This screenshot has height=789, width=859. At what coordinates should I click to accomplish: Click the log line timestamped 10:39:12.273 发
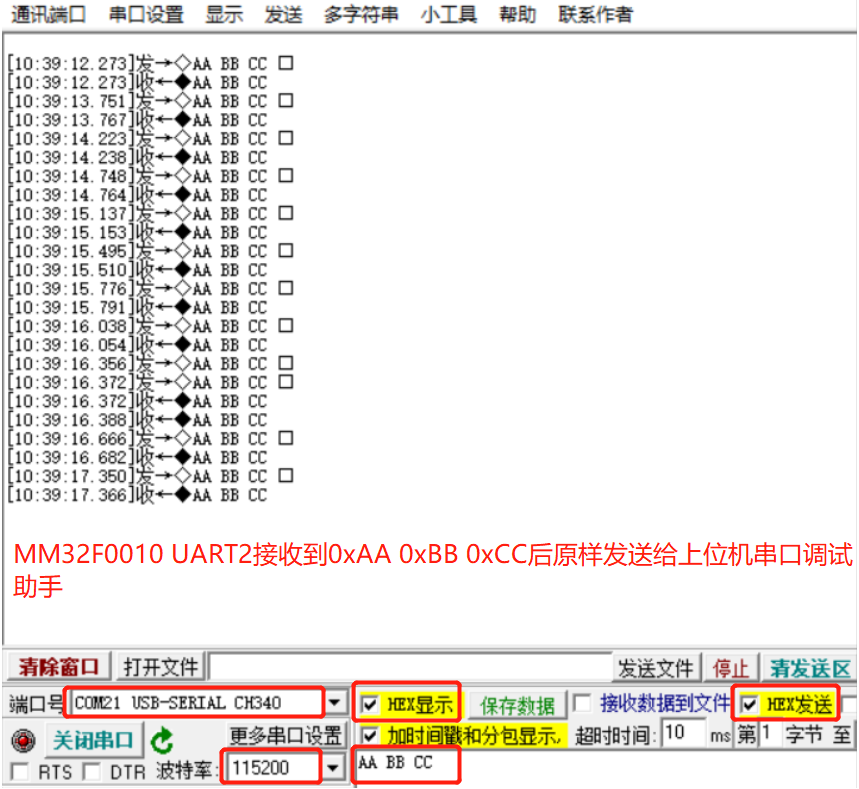click(150, 64)
